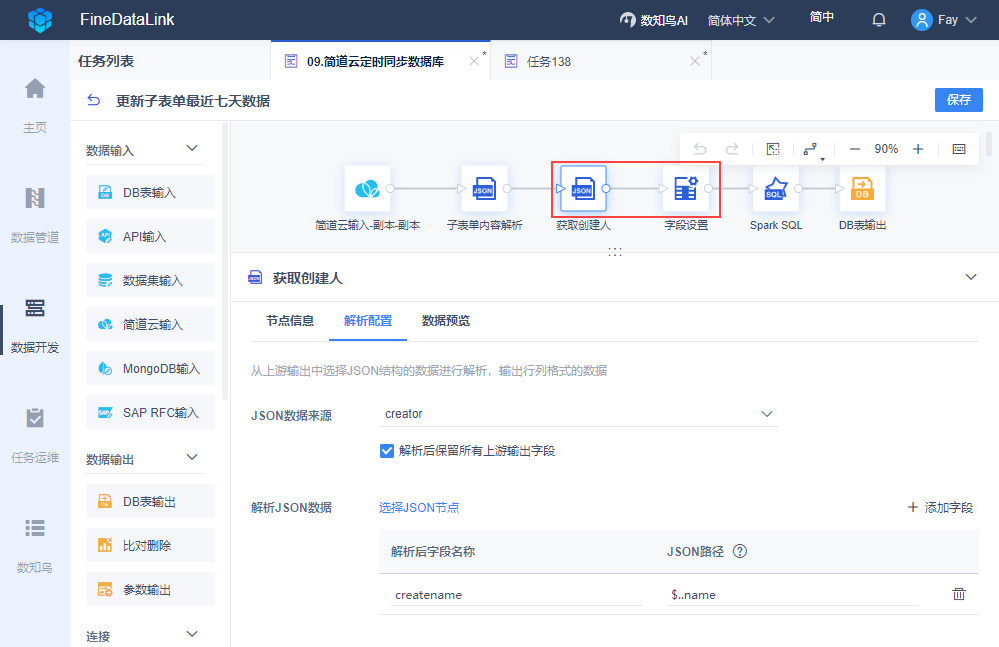Close the 09.简道云定时同步数据库 tab

(473, 61)
